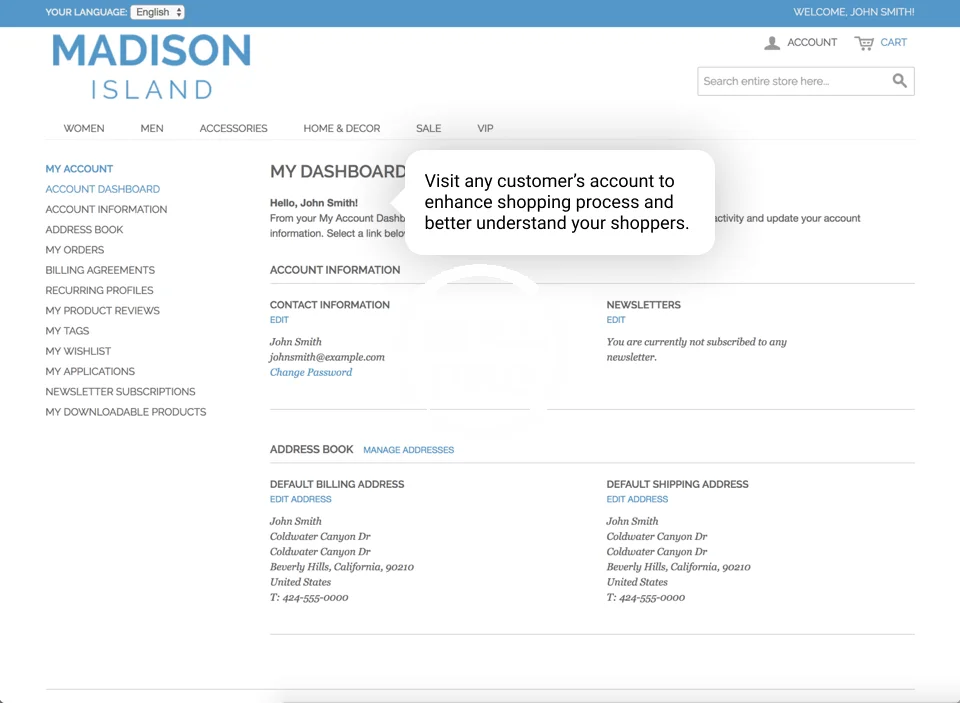Viewport: 960px width, 704px height.
Task: Click the search entire store field
Action: point(790,81)
